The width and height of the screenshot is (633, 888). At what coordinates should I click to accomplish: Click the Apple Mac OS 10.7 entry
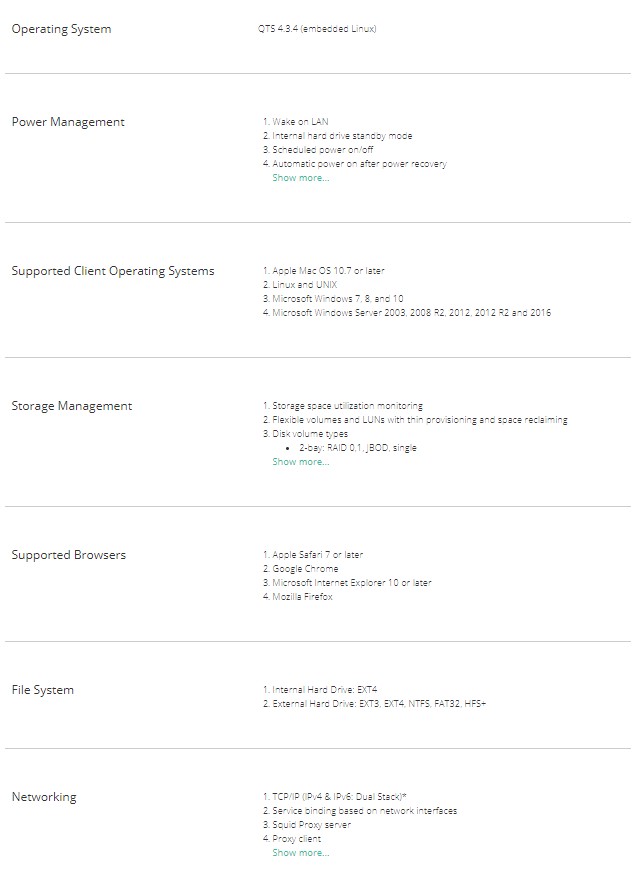(328, 271)
